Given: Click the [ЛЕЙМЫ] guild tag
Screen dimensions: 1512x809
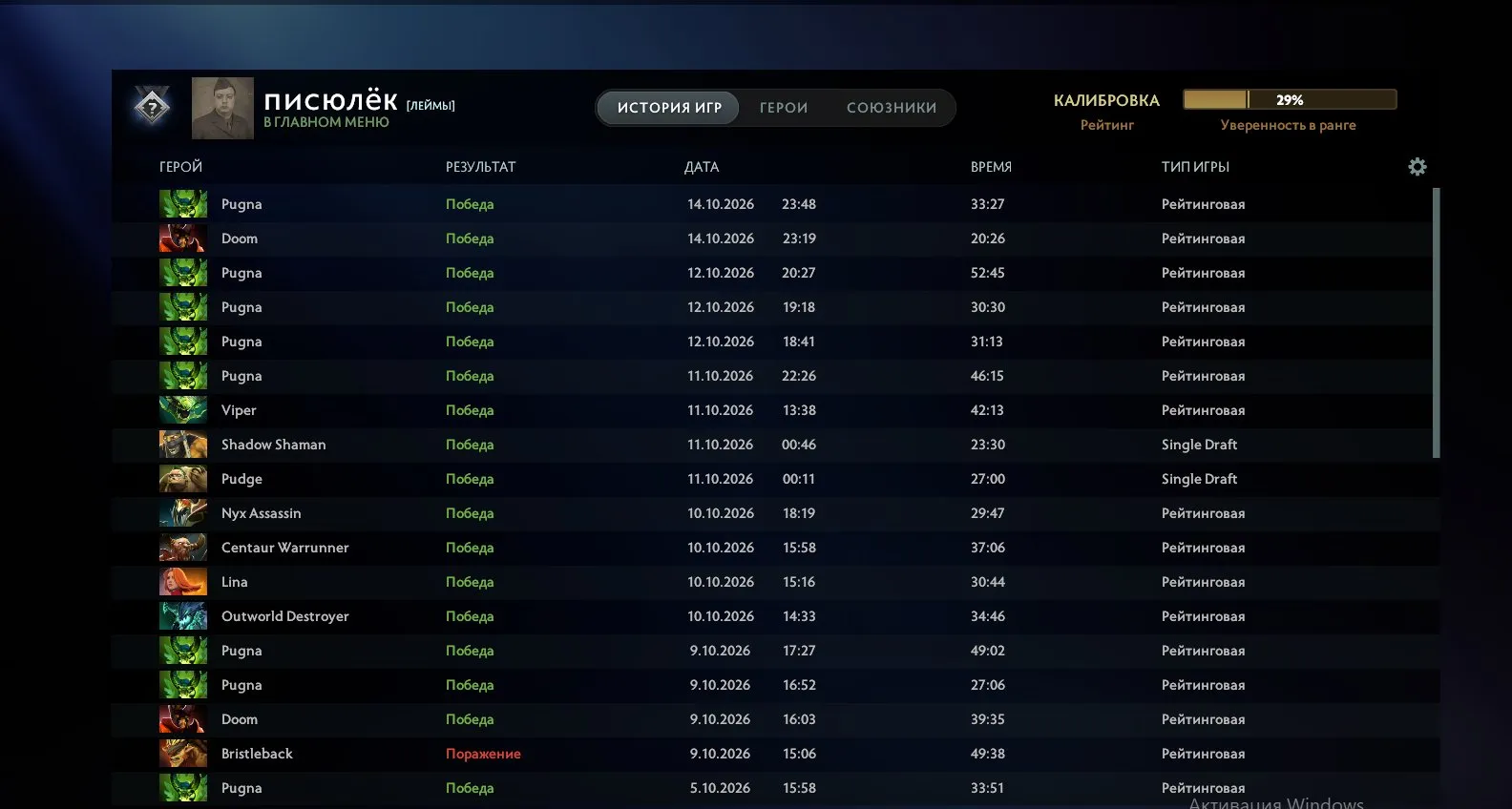Looking at the screenshot, I should [430, 106].
